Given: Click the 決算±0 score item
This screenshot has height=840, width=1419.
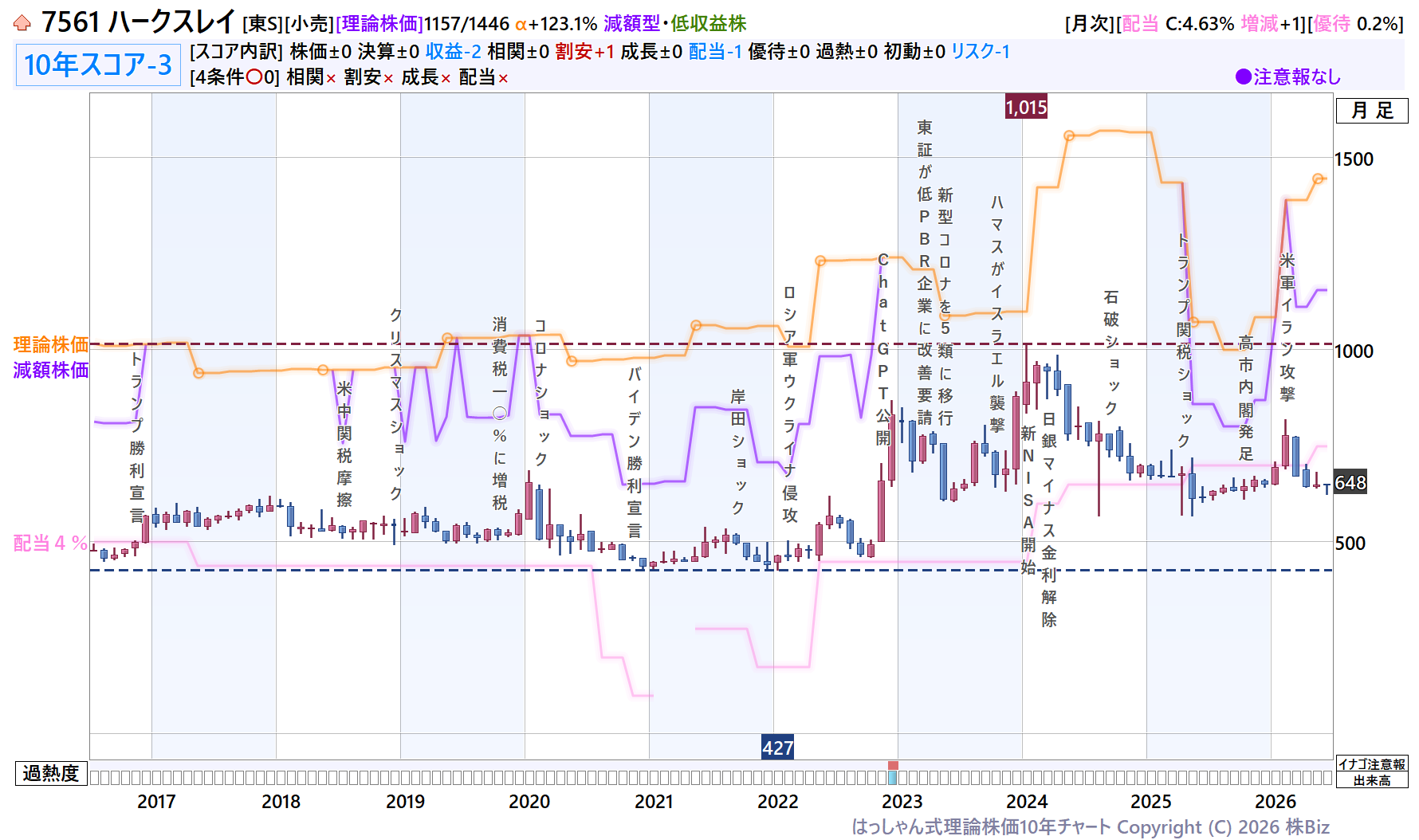Looking at the screenshot, I should pos(388,52).
